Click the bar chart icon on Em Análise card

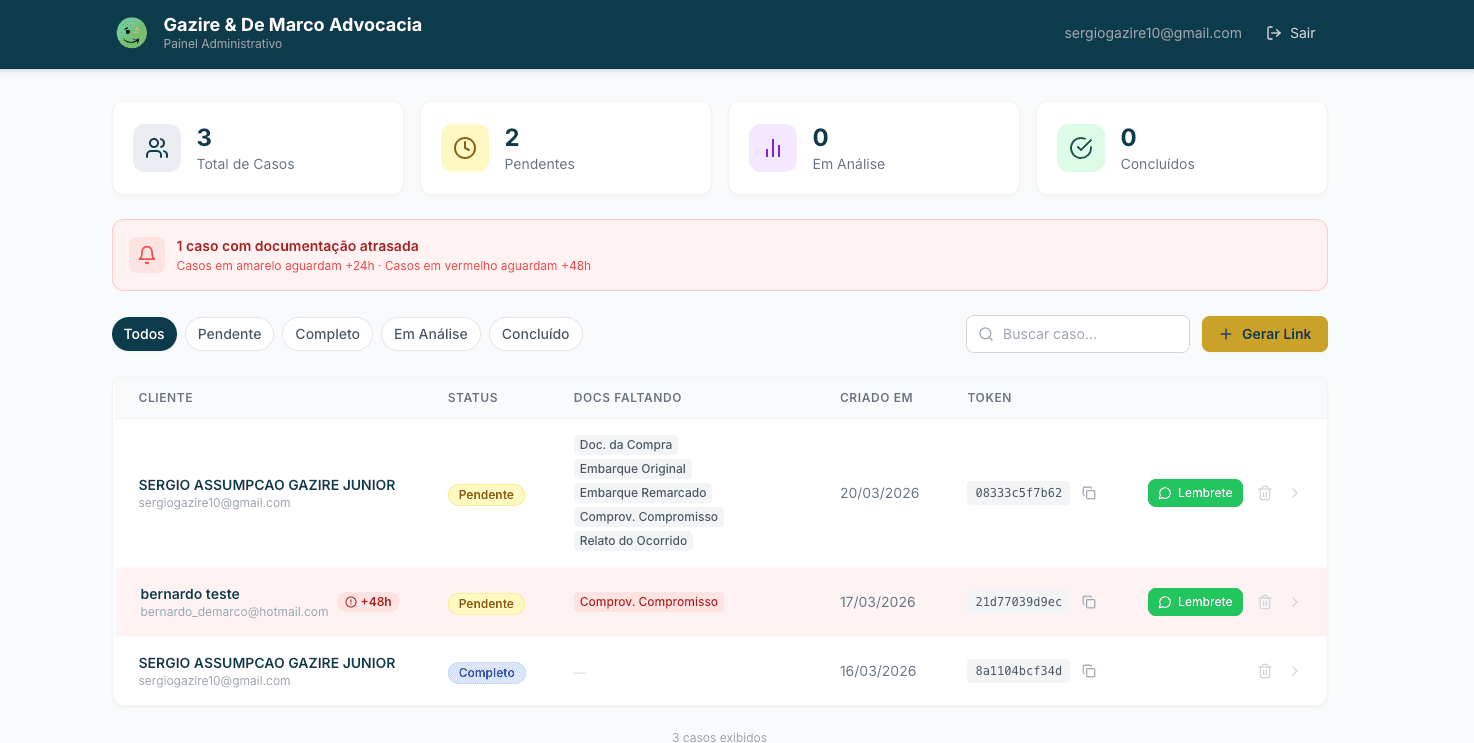coord(773,148)
